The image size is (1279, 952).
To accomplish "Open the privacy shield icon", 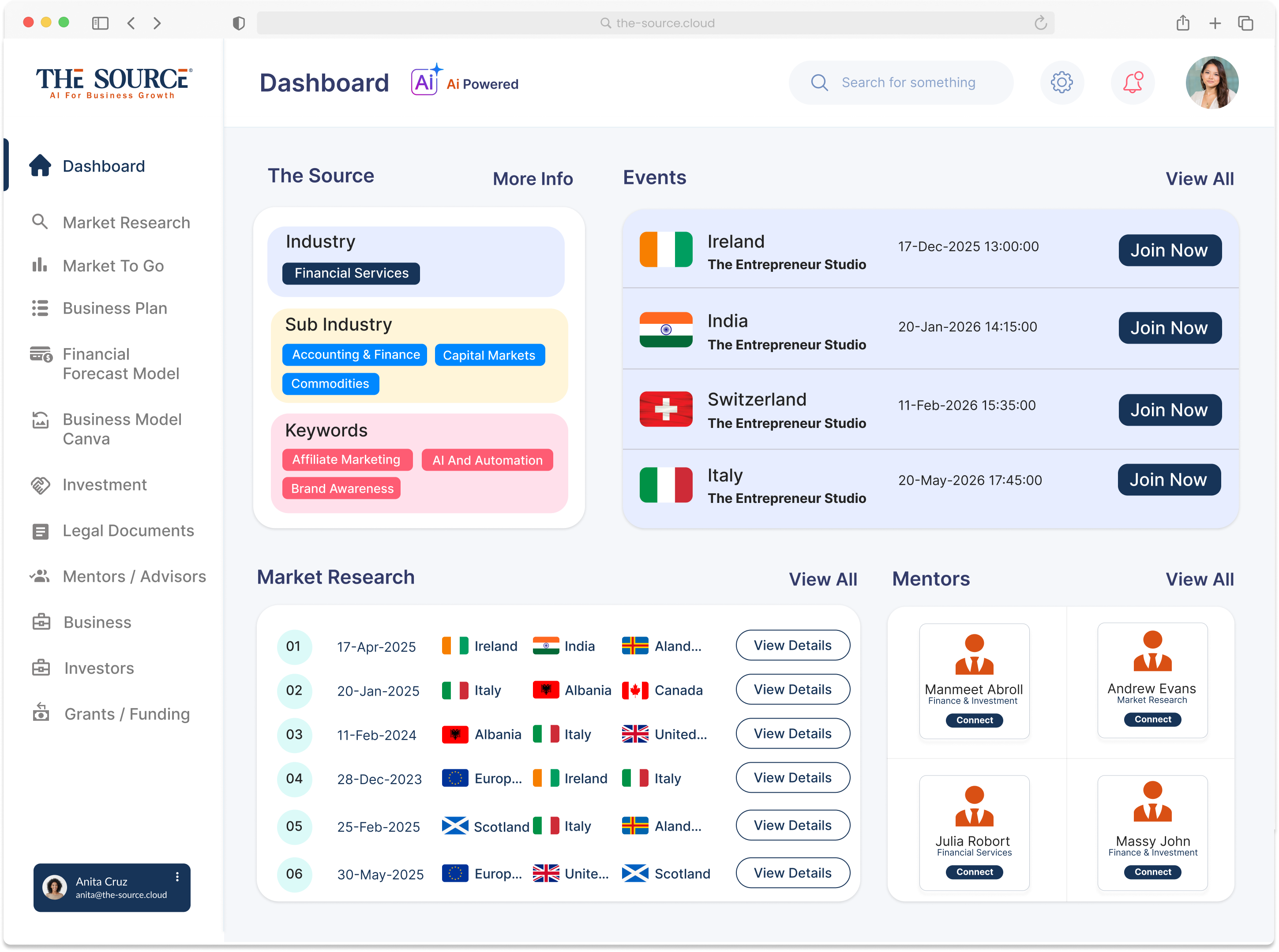I will point(239,23).
